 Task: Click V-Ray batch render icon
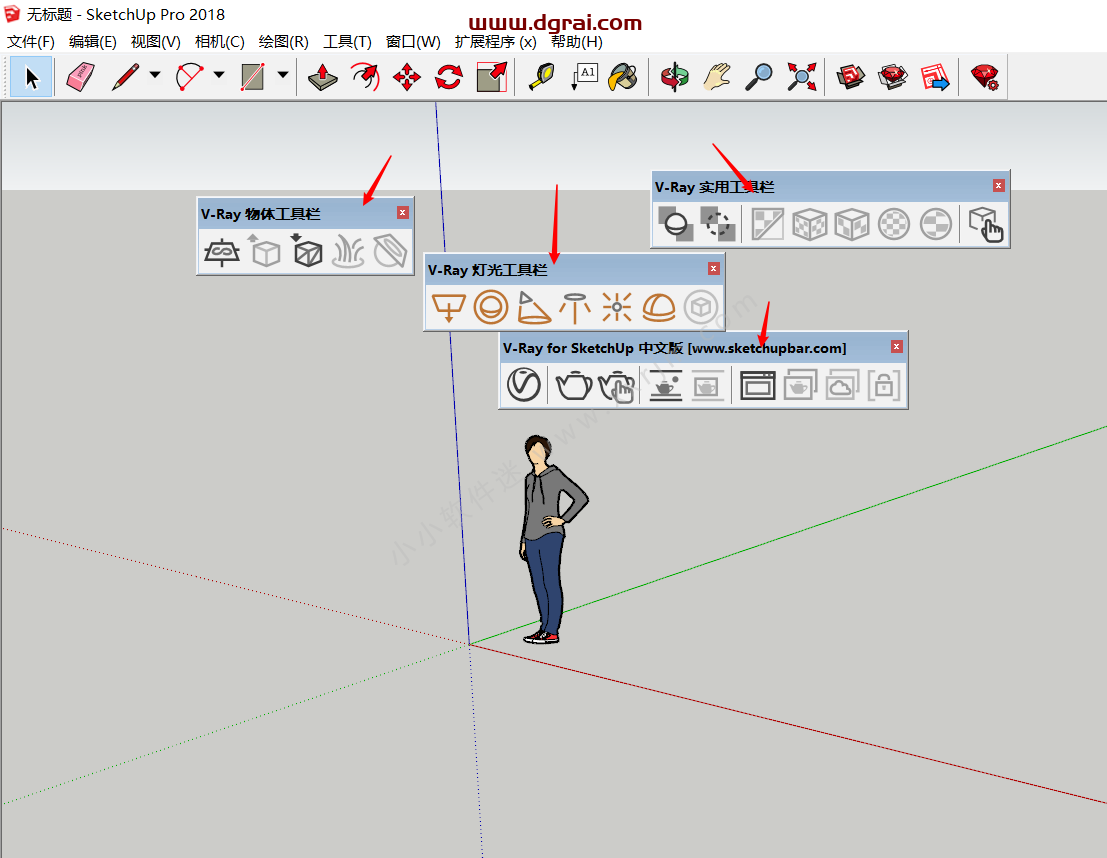point(800,385)
